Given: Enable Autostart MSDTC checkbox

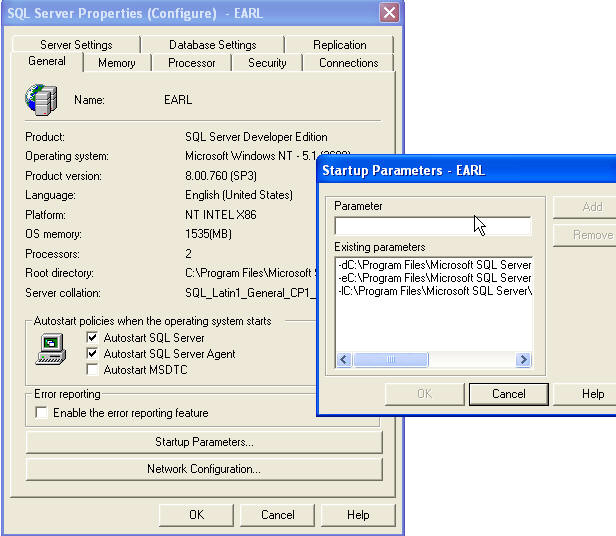Looking at the screenshot, I should (x=92, y=370).
